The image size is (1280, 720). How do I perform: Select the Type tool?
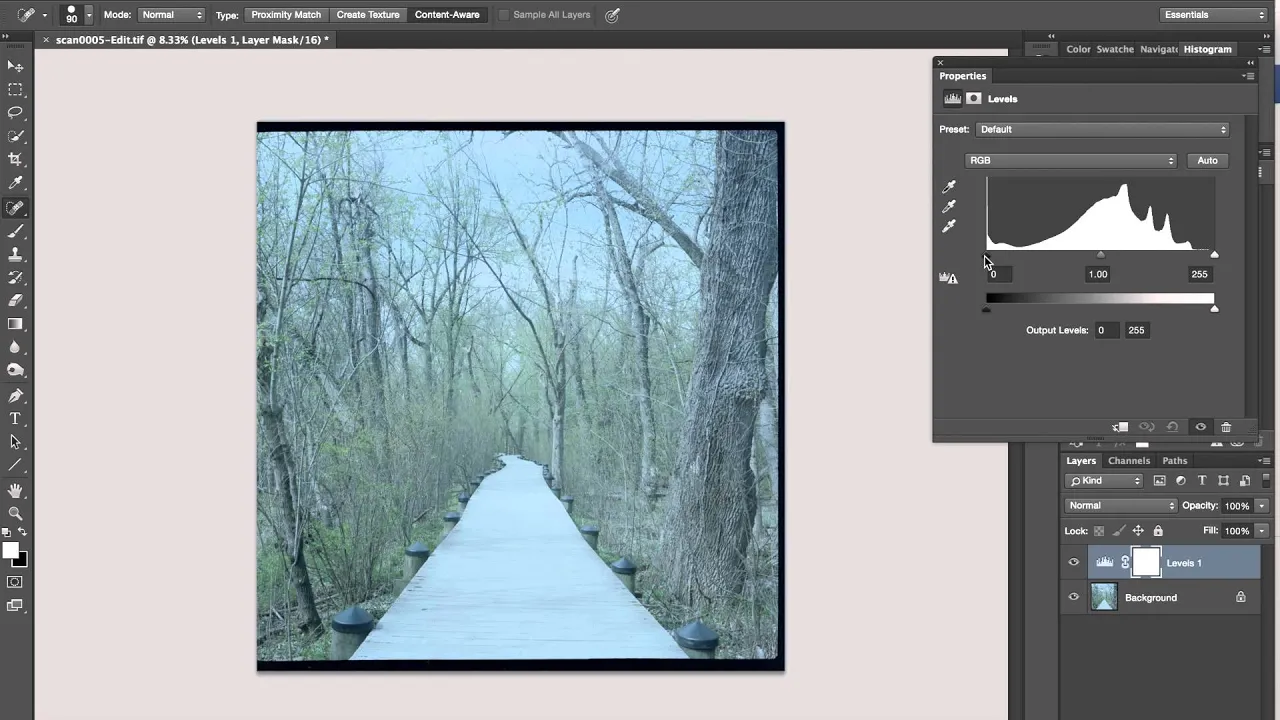point(15,419)
